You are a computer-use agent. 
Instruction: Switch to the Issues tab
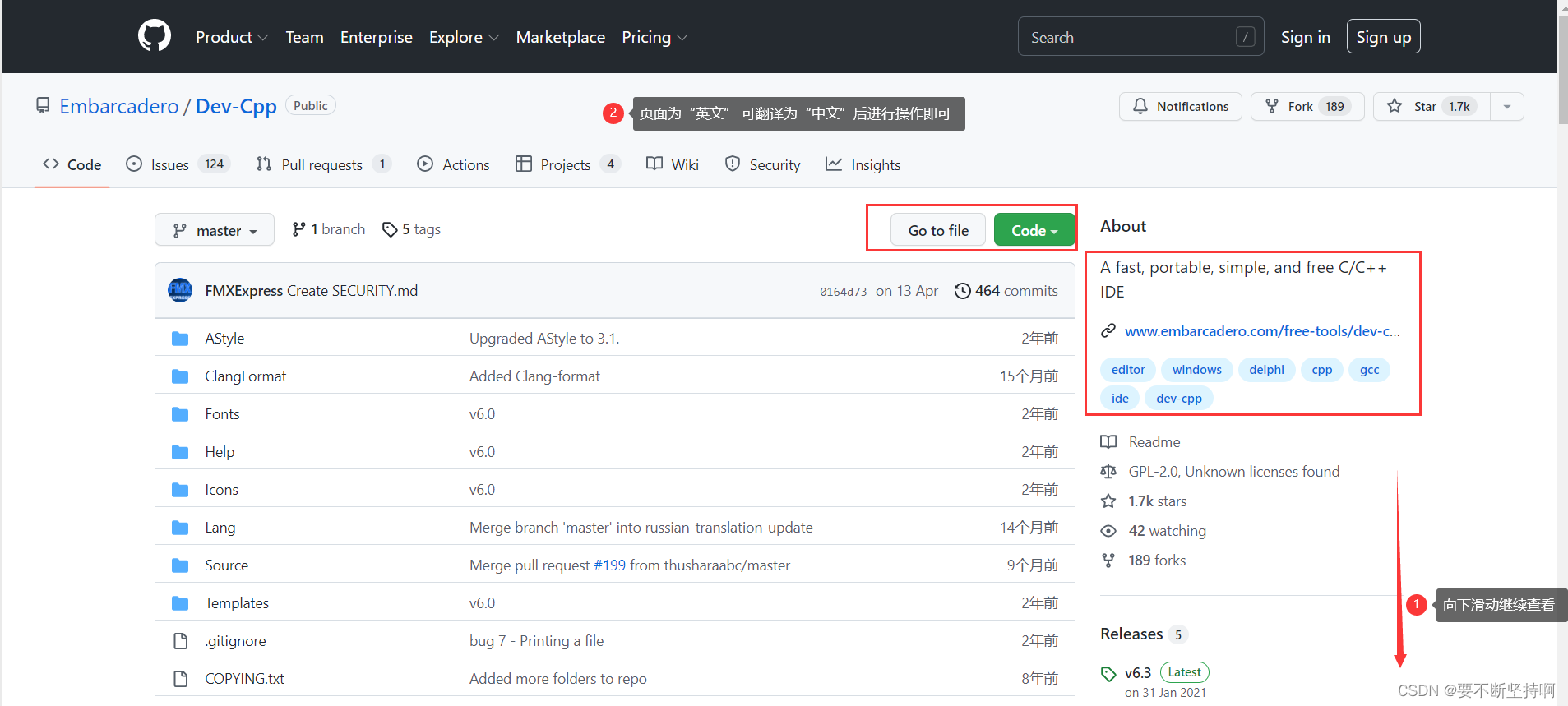169,165
